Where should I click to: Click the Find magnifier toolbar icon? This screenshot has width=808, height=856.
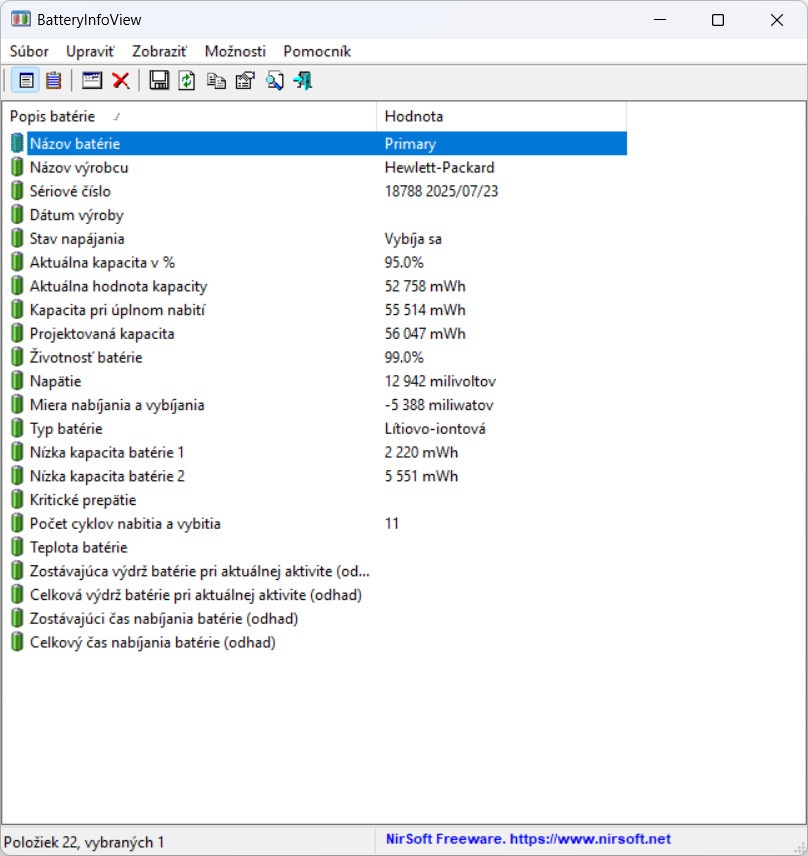[x=274, y=81]
